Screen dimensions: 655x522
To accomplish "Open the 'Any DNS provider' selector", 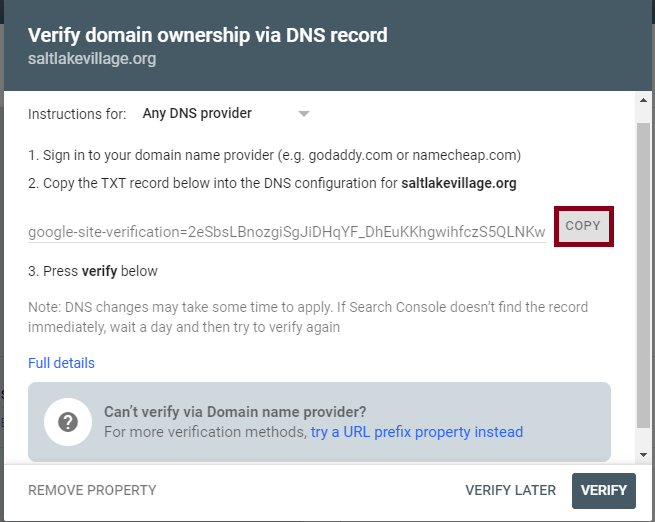I will (x=226, y=114).
